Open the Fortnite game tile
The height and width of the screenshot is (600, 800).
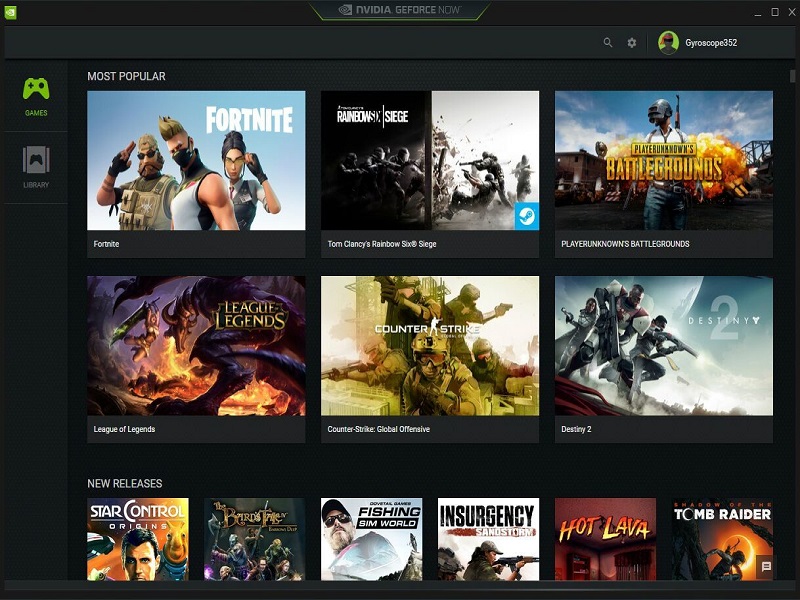tap(196, 174)
